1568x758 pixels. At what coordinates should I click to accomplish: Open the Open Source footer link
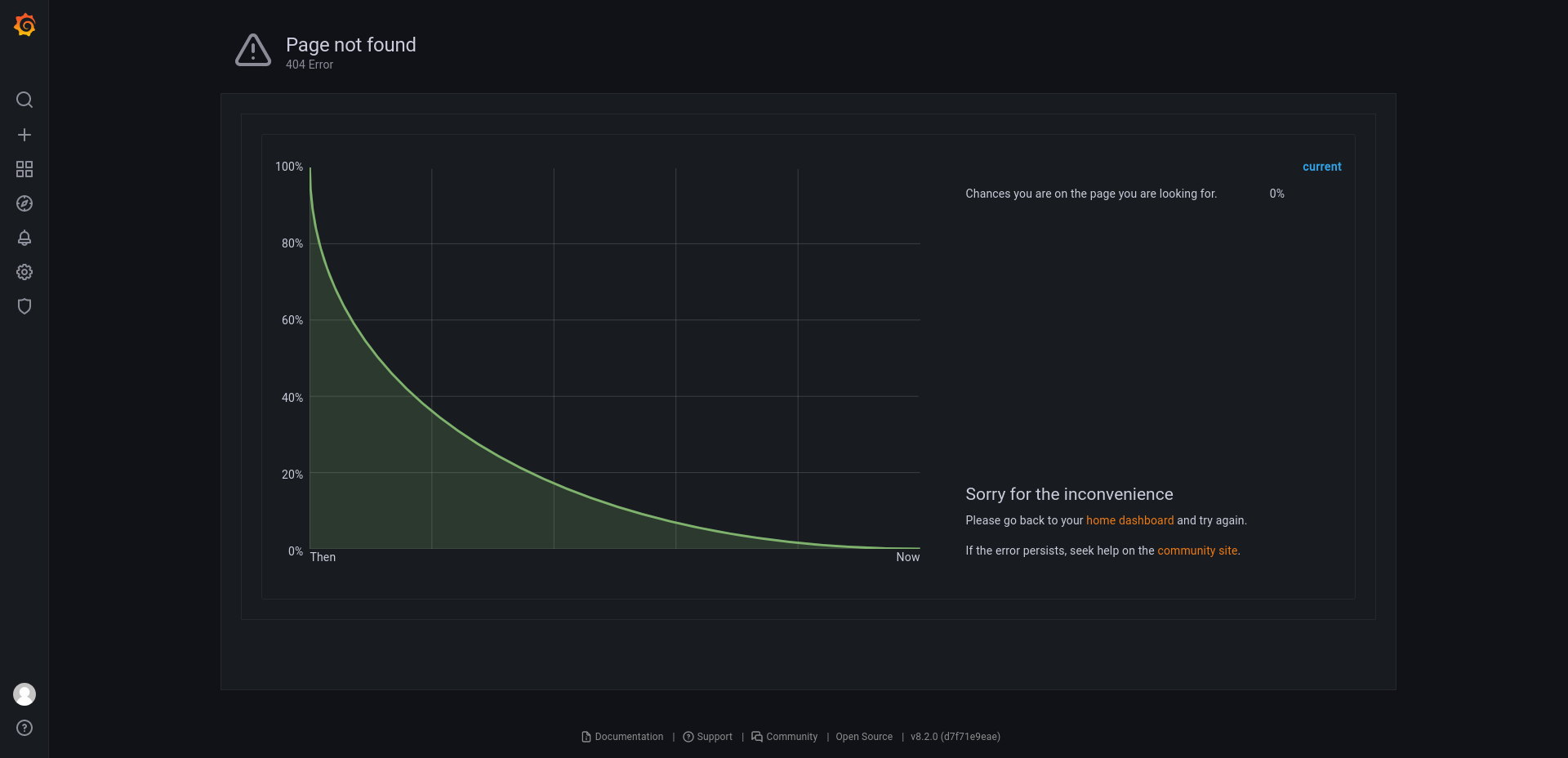pos(864,737)
